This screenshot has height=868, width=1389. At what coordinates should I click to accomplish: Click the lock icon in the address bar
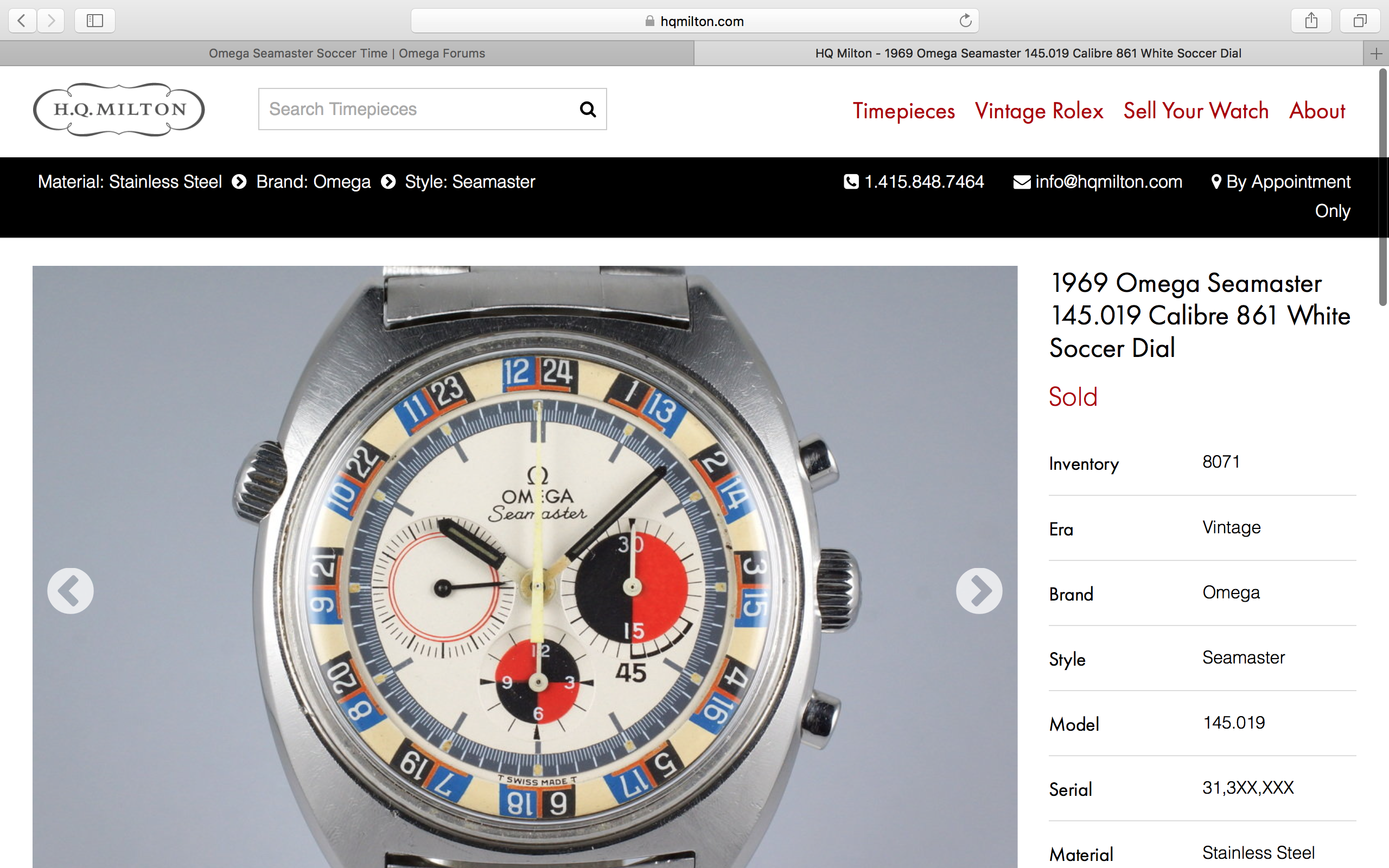pos(649,21)
